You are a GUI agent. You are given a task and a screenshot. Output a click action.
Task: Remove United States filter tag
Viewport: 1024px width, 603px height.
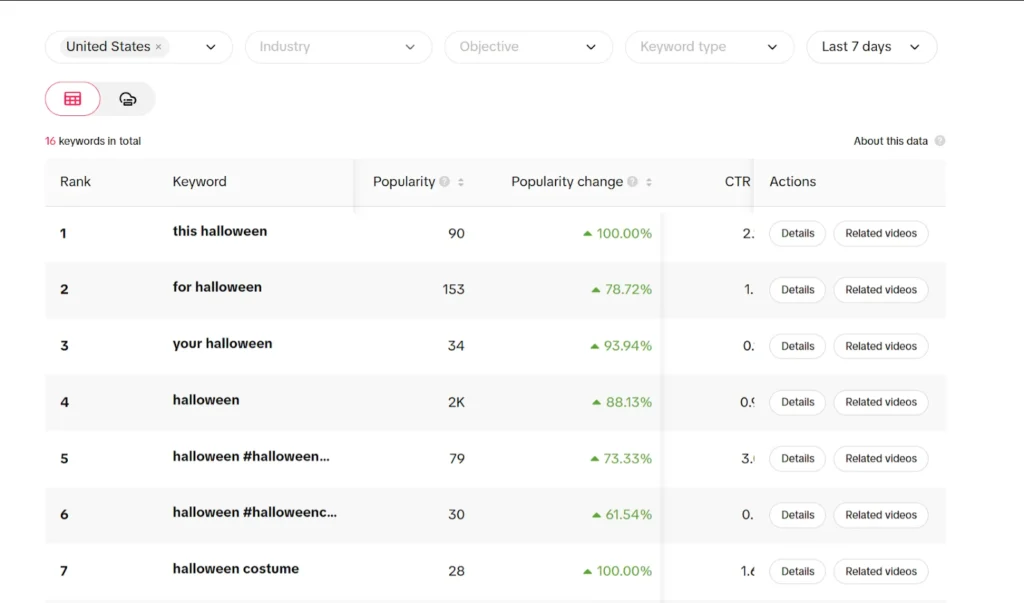point(158,47)
